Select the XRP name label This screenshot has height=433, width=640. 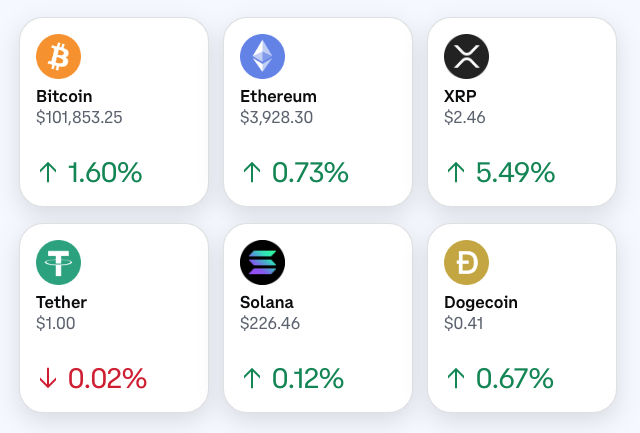pyautogui.click(x=460, y=97)
